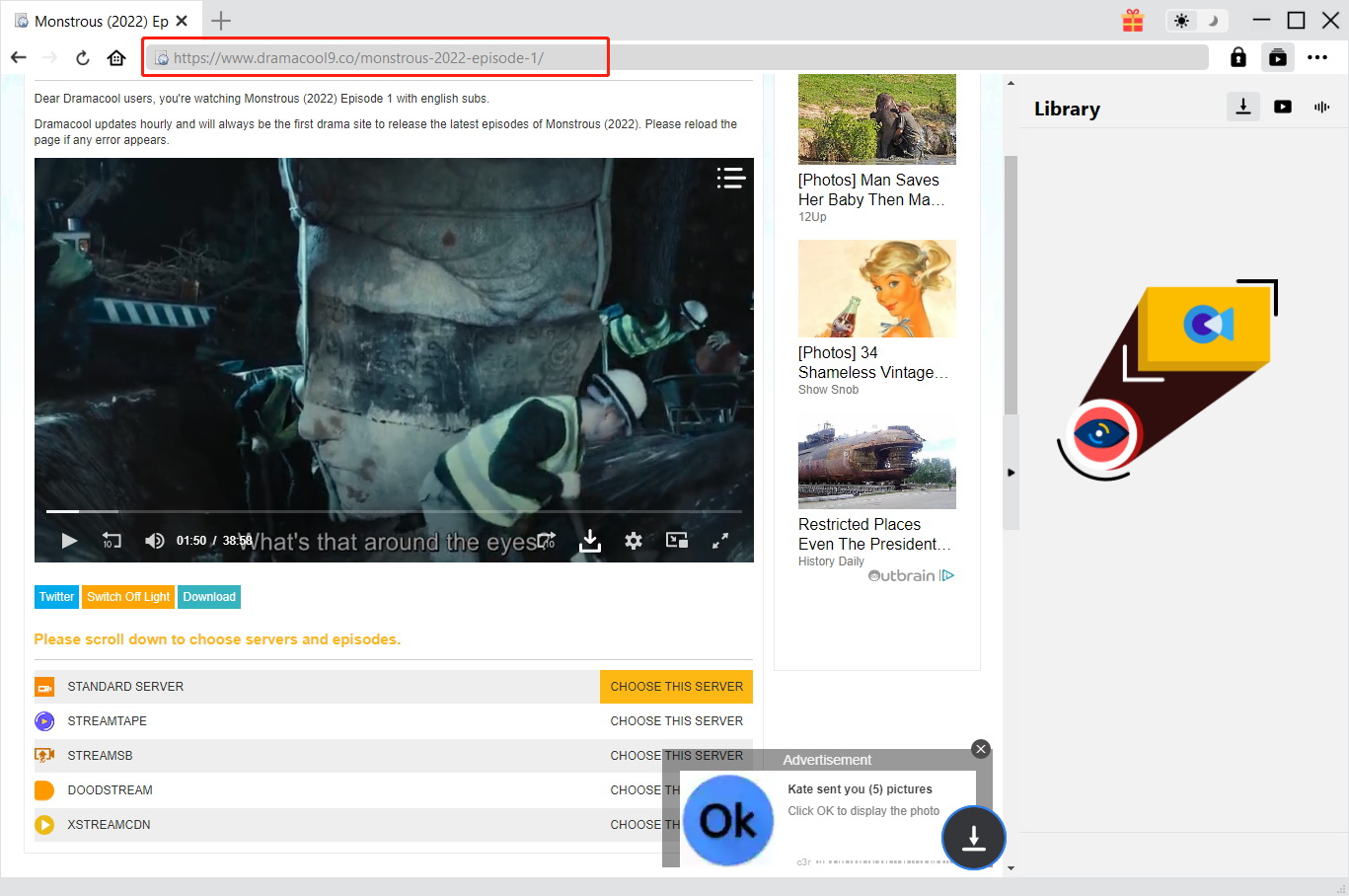The width and height of the screenshot is (1349, 896).
Task: Open the downloading tab in Library panel
Action: [1242, 107]
